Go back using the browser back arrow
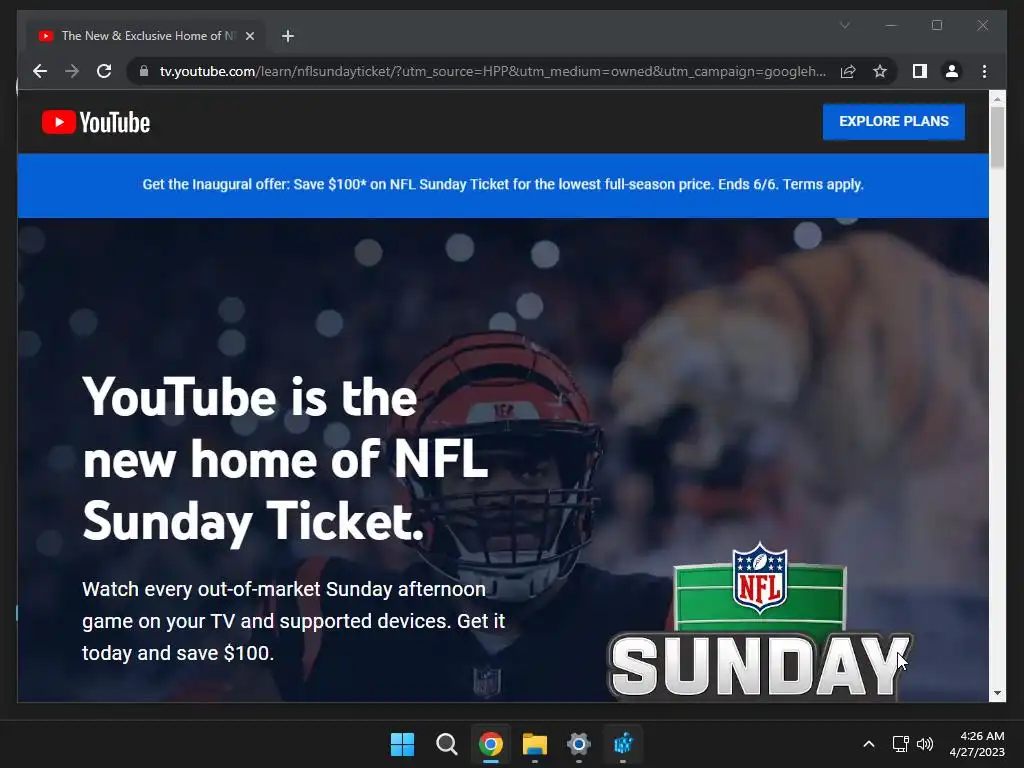Image resolution: width=1024 pixels, height=768 pixels. (x=40, y=71)
